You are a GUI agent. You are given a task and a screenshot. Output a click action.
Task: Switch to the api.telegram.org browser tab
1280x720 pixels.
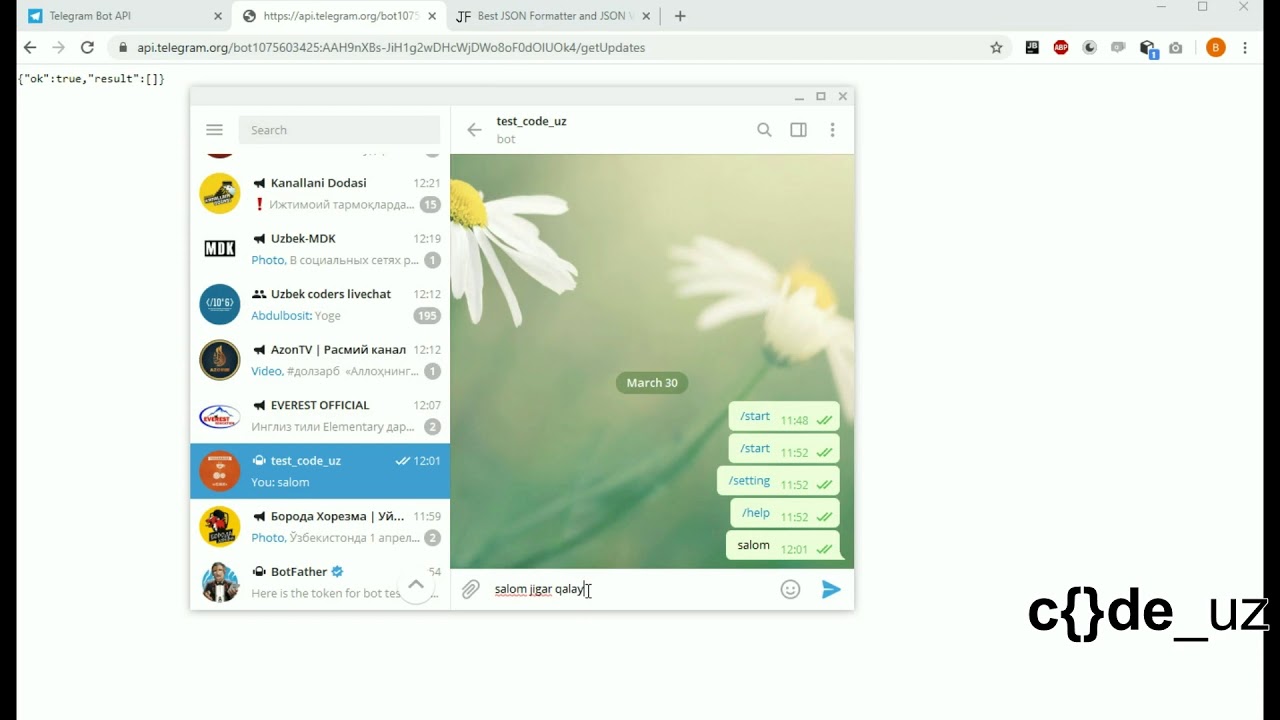tap(338, 16)
